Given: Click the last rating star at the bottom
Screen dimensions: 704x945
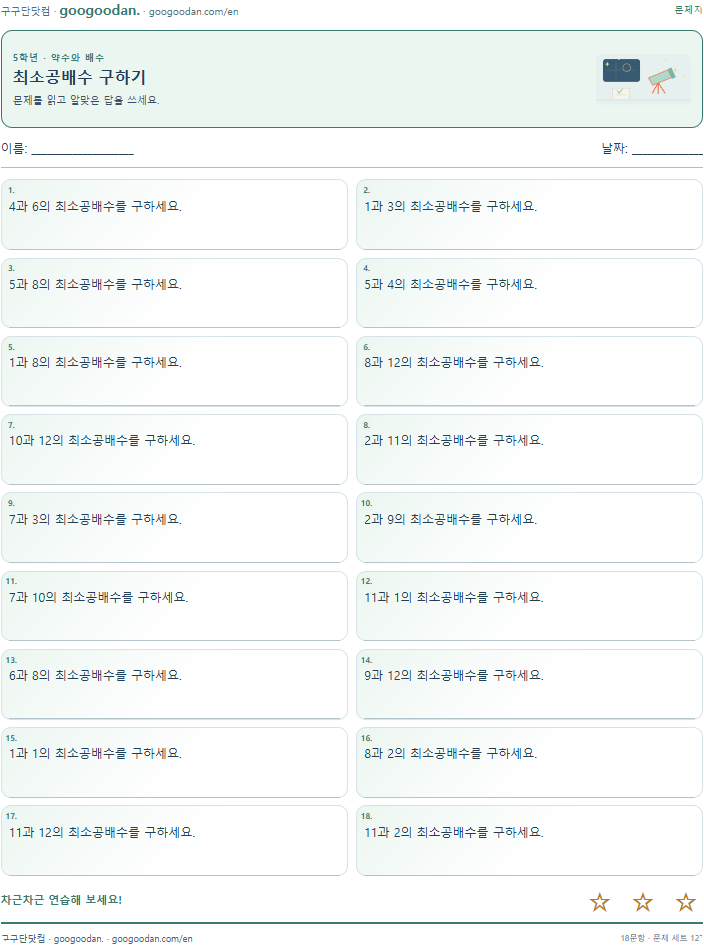Looking at the screenshot, I should (x=685, y=902).
